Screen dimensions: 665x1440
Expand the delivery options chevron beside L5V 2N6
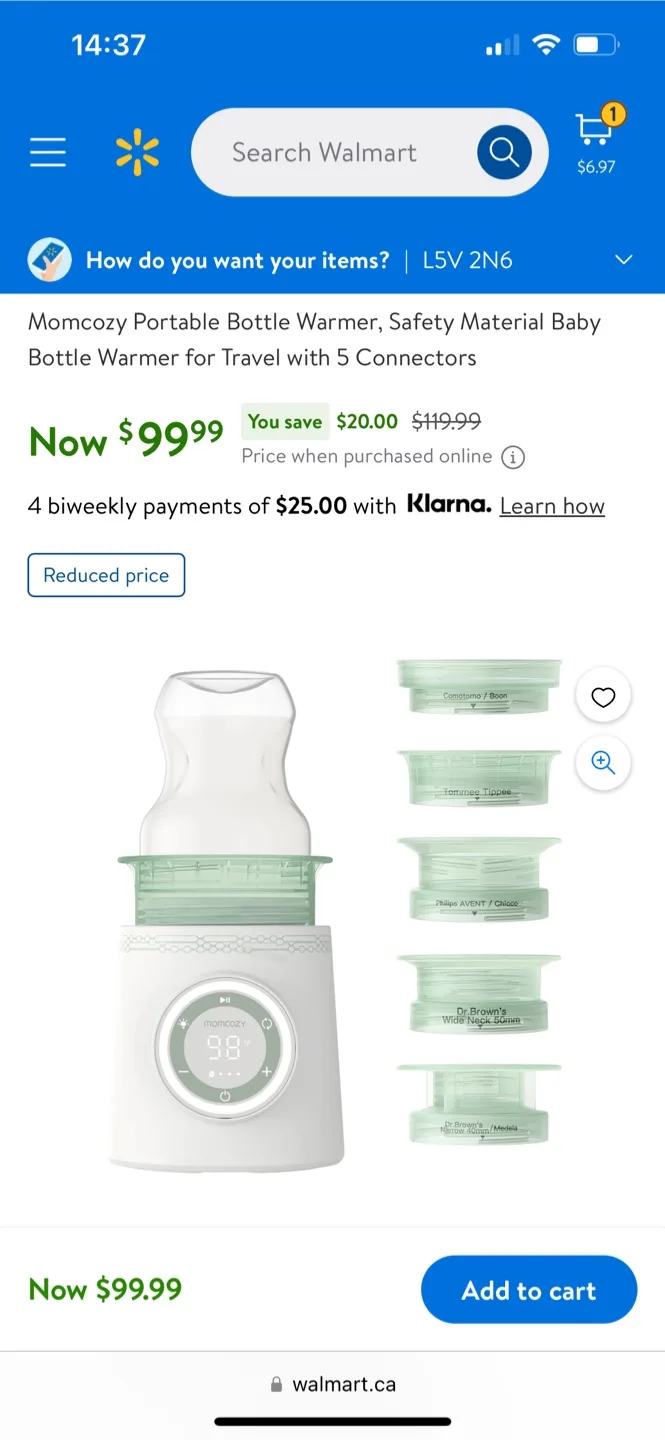pos(623,259)
